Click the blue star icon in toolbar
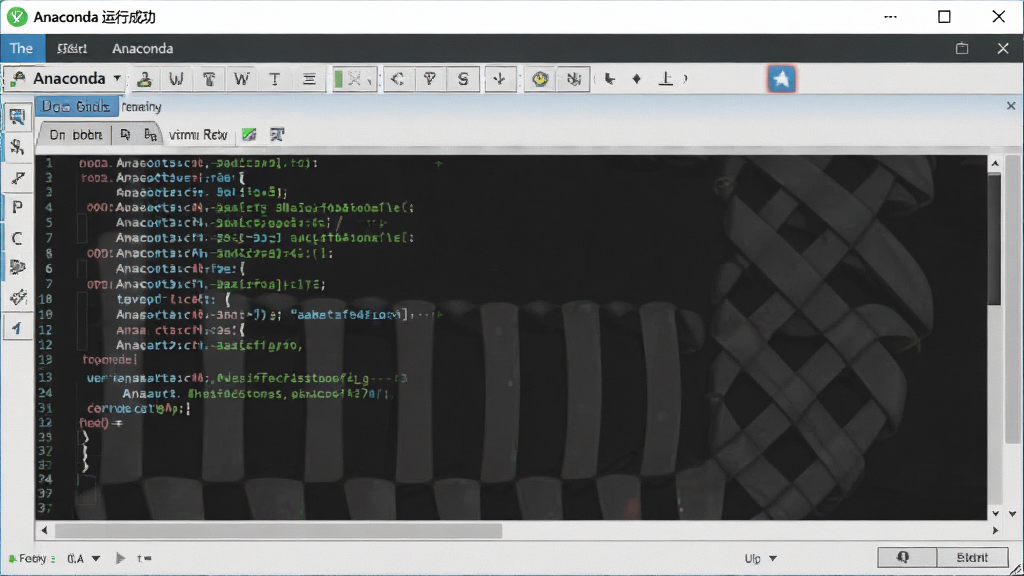The width and height of the screenshot is (1024, 576). [x=781, y=79]
